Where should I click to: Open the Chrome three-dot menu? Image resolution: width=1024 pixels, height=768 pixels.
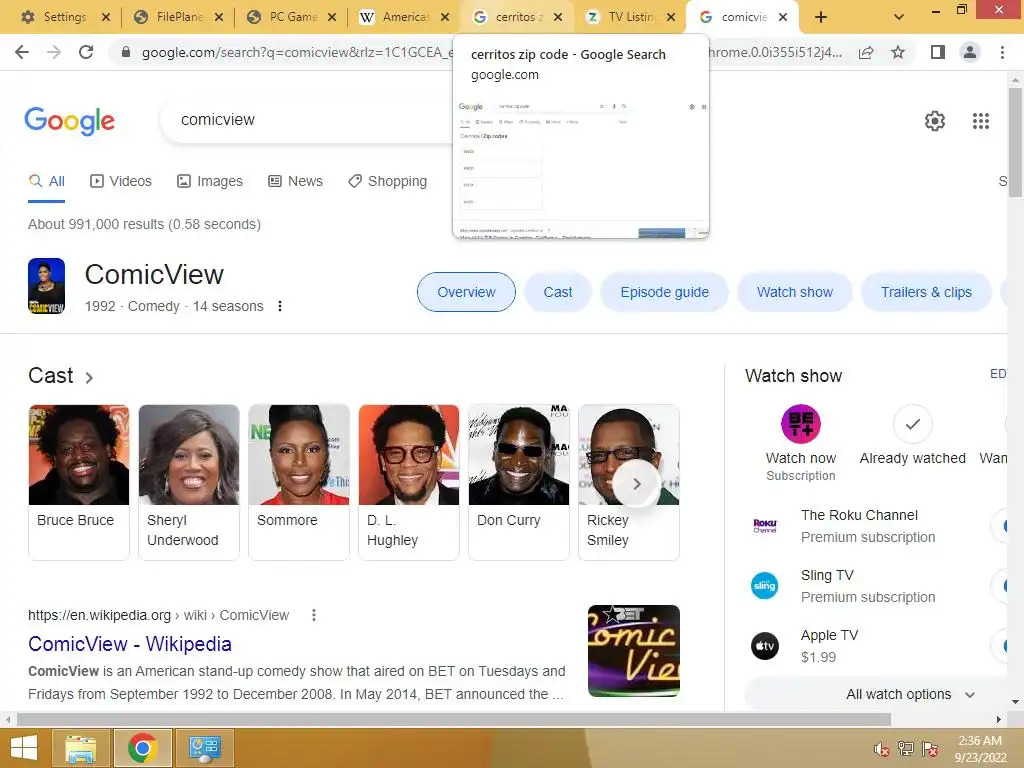[x=1002, y=52]
